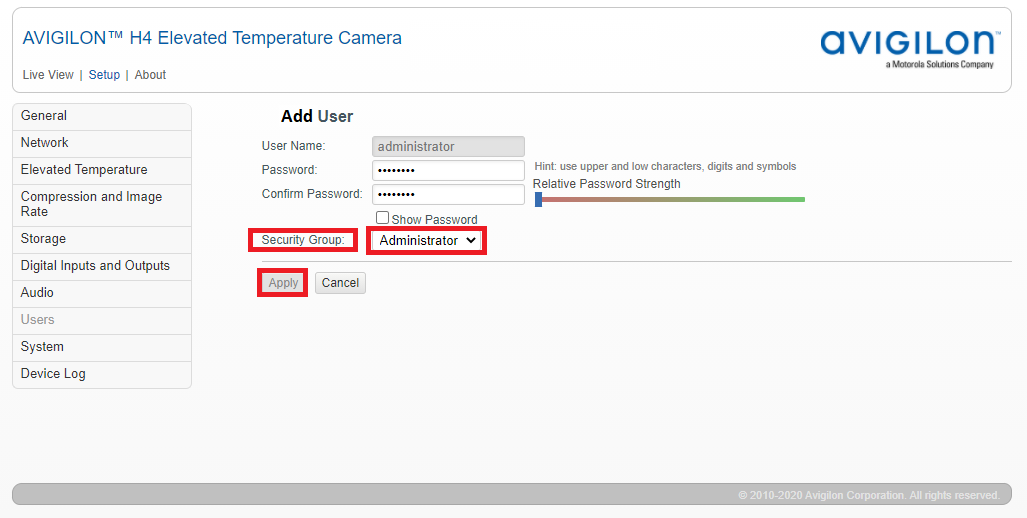Expand the Security Group dropdown
This screenshot has width=1027, height=518.
(x=427, y=241)
